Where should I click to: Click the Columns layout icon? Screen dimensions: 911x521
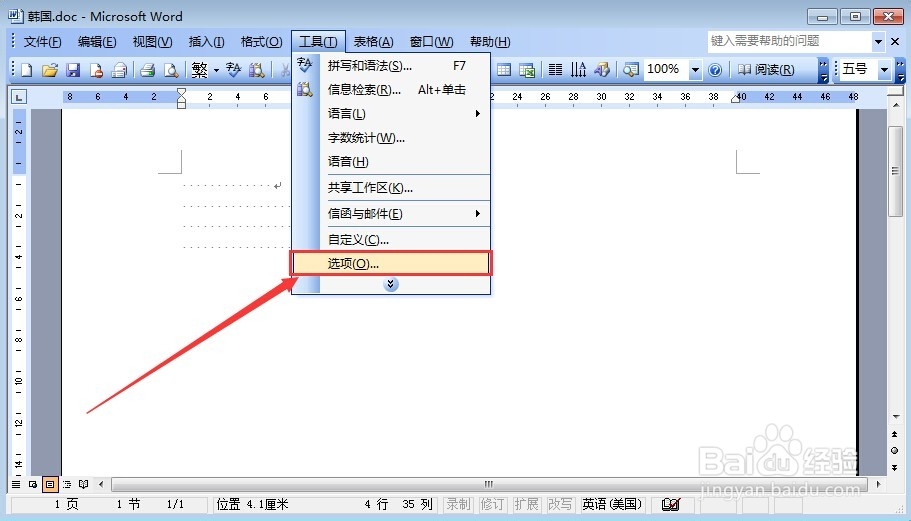click(555, 70)
